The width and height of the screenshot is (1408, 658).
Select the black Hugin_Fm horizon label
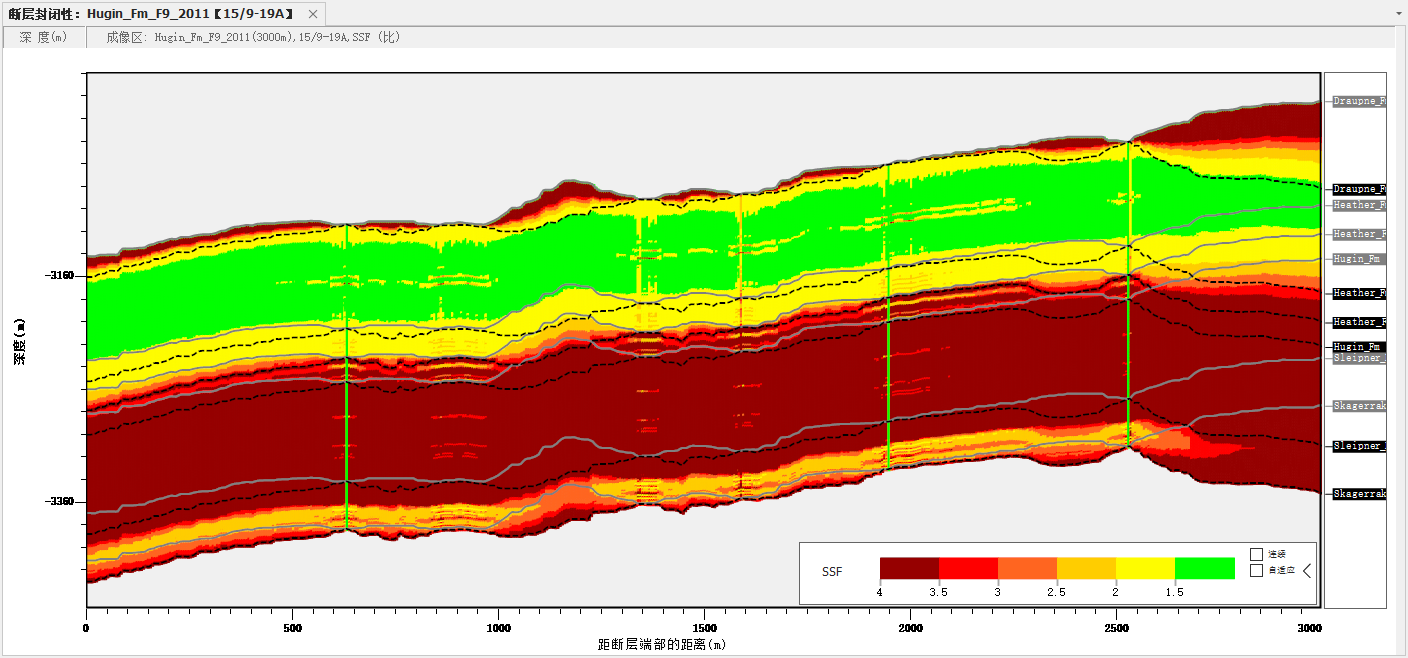[1359, 346]
